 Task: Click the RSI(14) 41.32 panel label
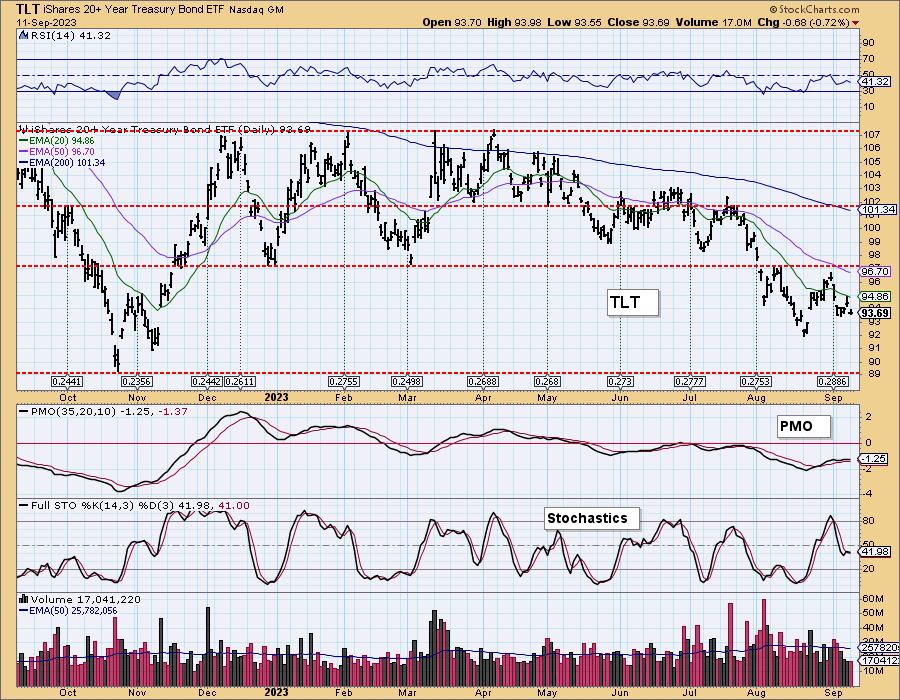pos(70,35)
